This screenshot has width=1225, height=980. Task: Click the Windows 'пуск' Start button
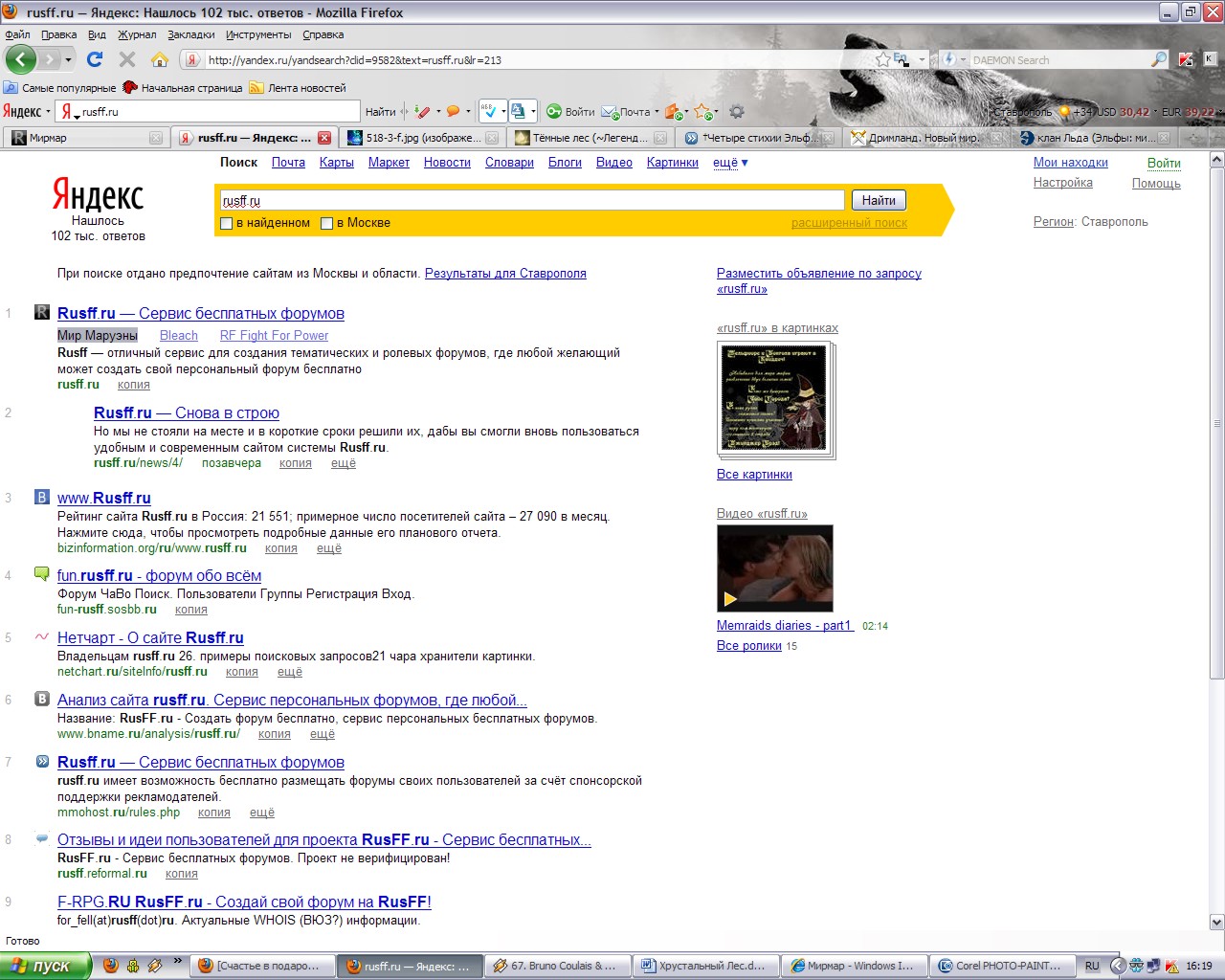coord(45,966)
